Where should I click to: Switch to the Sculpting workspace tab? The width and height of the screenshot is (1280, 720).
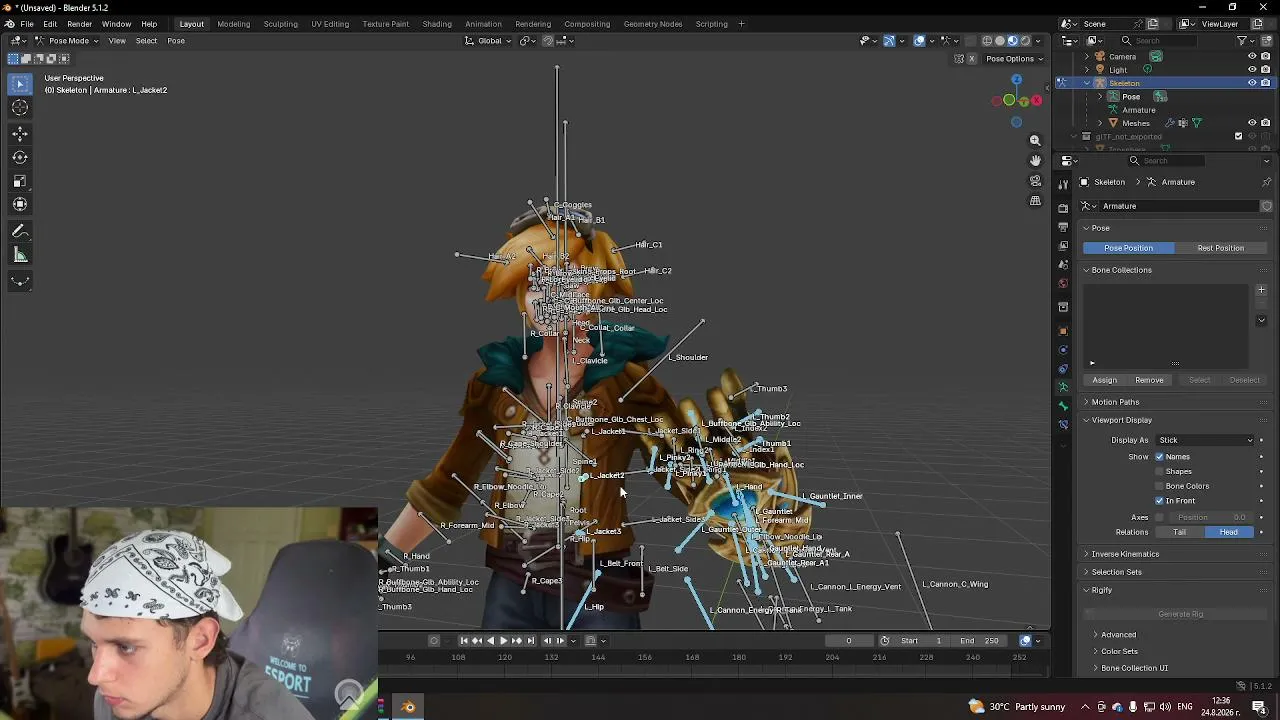(x=280, y=24)
